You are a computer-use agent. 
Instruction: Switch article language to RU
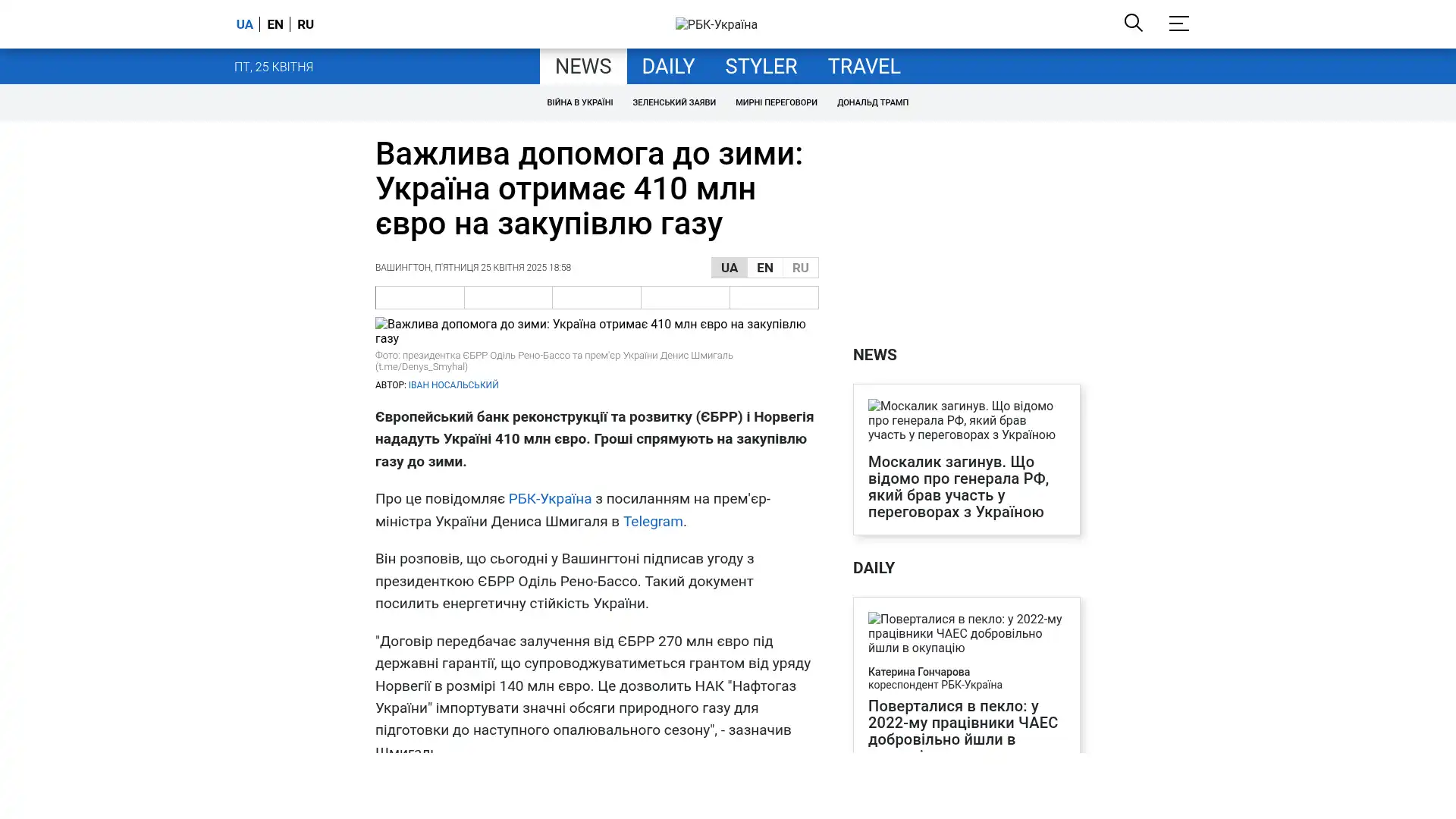[x=800, y=268]
